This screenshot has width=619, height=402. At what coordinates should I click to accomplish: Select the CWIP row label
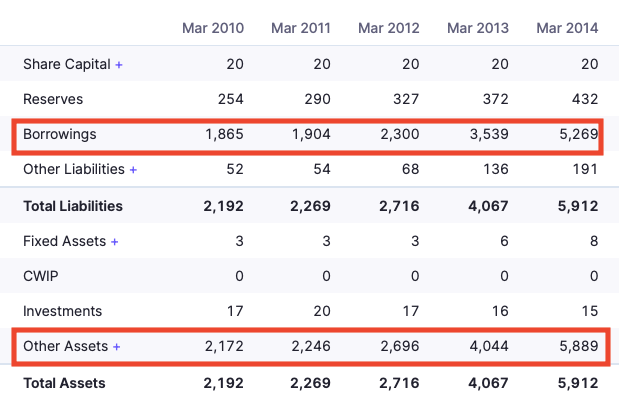(x=41, y=276)
